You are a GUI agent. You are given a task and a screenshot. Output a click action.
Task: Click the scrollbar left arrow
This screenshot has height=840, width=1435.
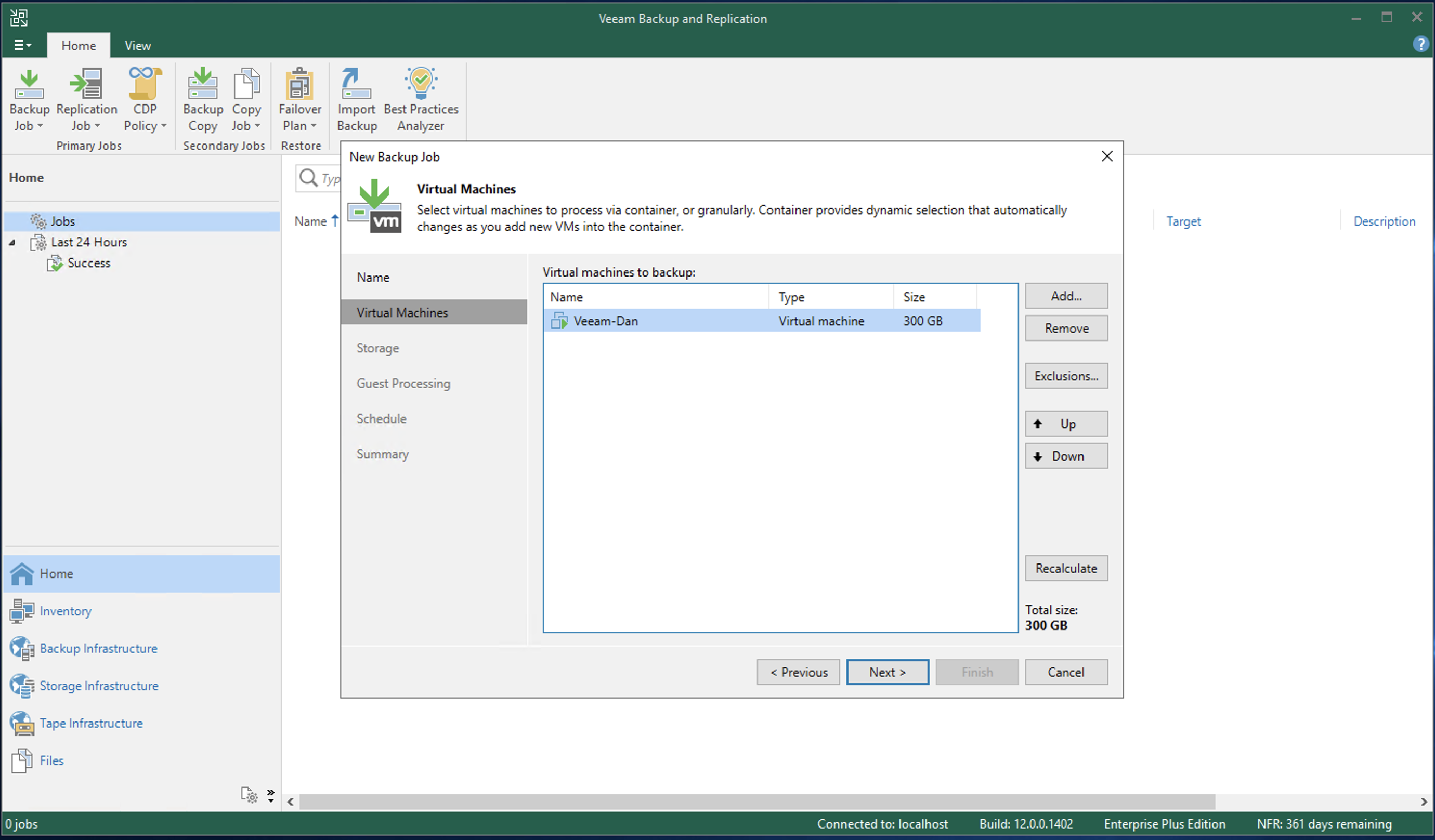[291, 802]
